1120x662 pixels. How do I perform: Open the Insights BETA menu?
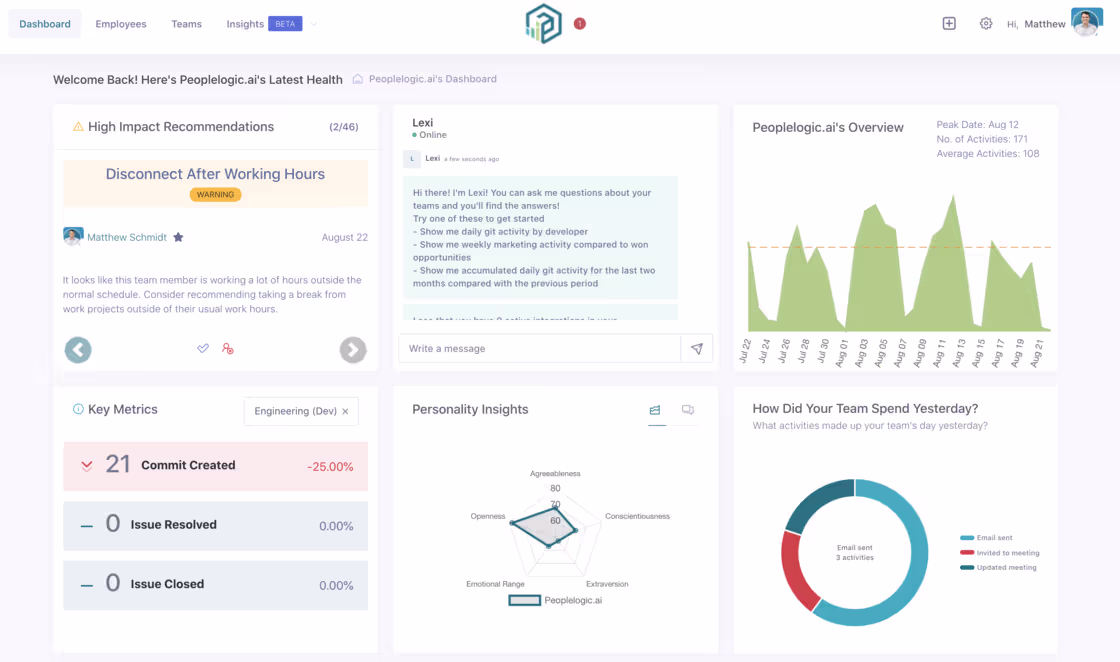coord(264,24)
